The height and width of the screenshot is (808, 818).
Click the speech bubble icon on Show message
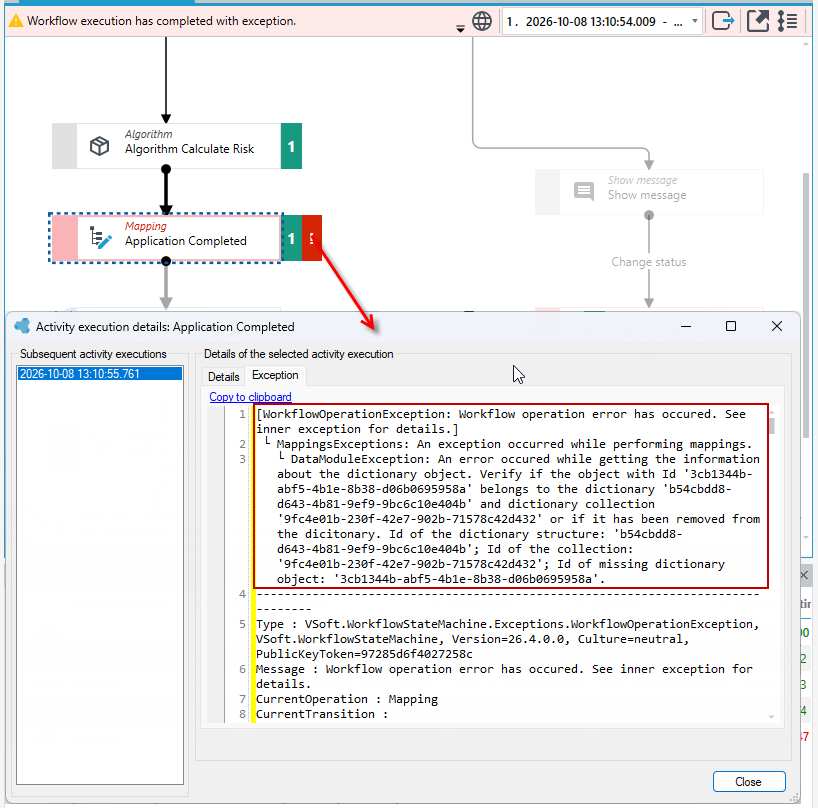point(584,191)
